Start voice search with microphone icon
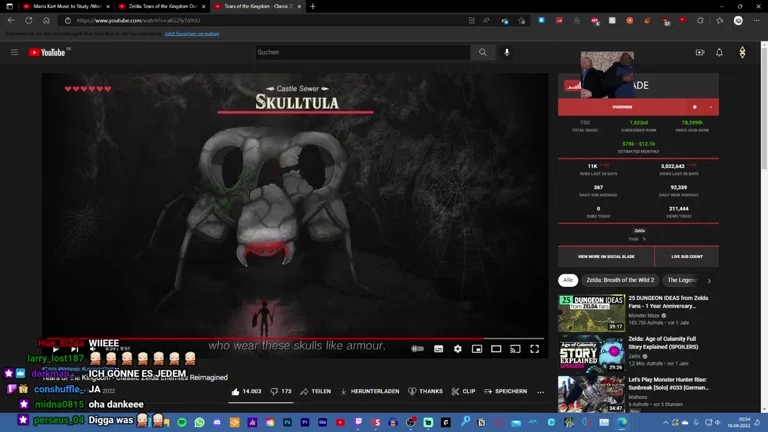This screenshot has height=432, width=768. pos(507,52)
